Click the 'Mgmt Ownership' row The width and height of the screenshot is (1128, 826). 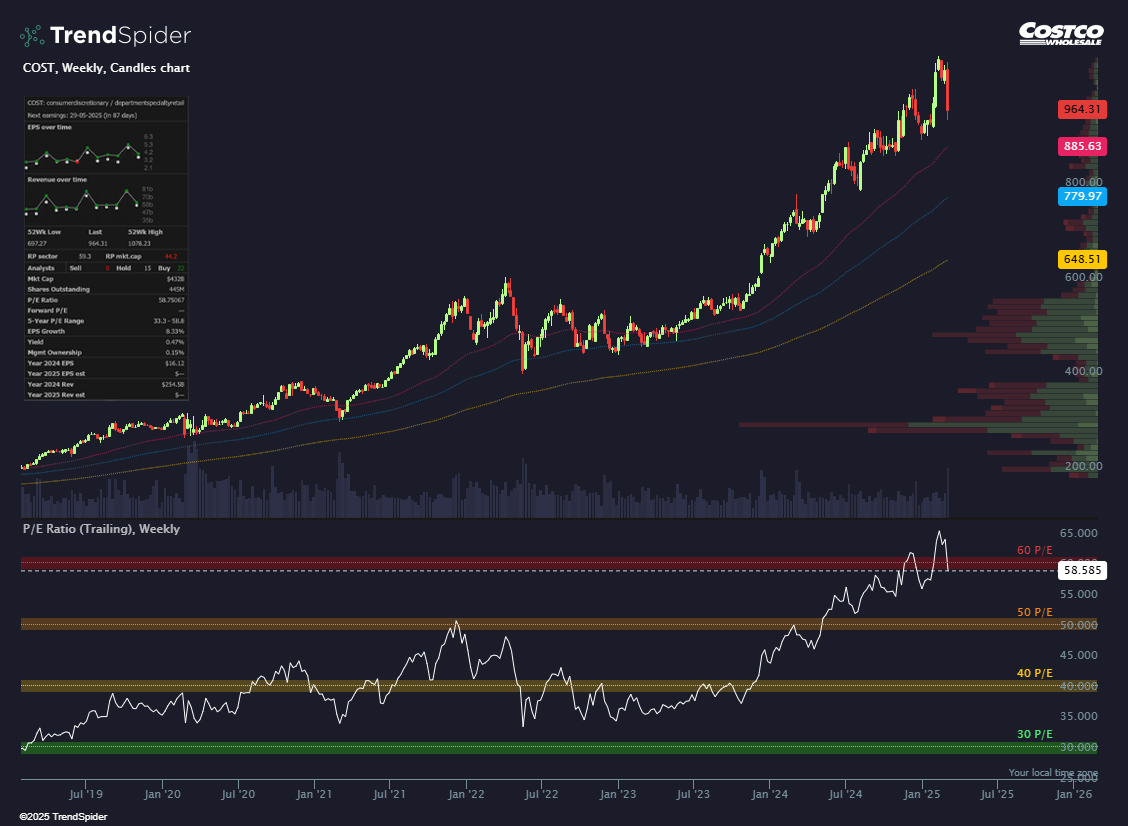click(106, 353)
